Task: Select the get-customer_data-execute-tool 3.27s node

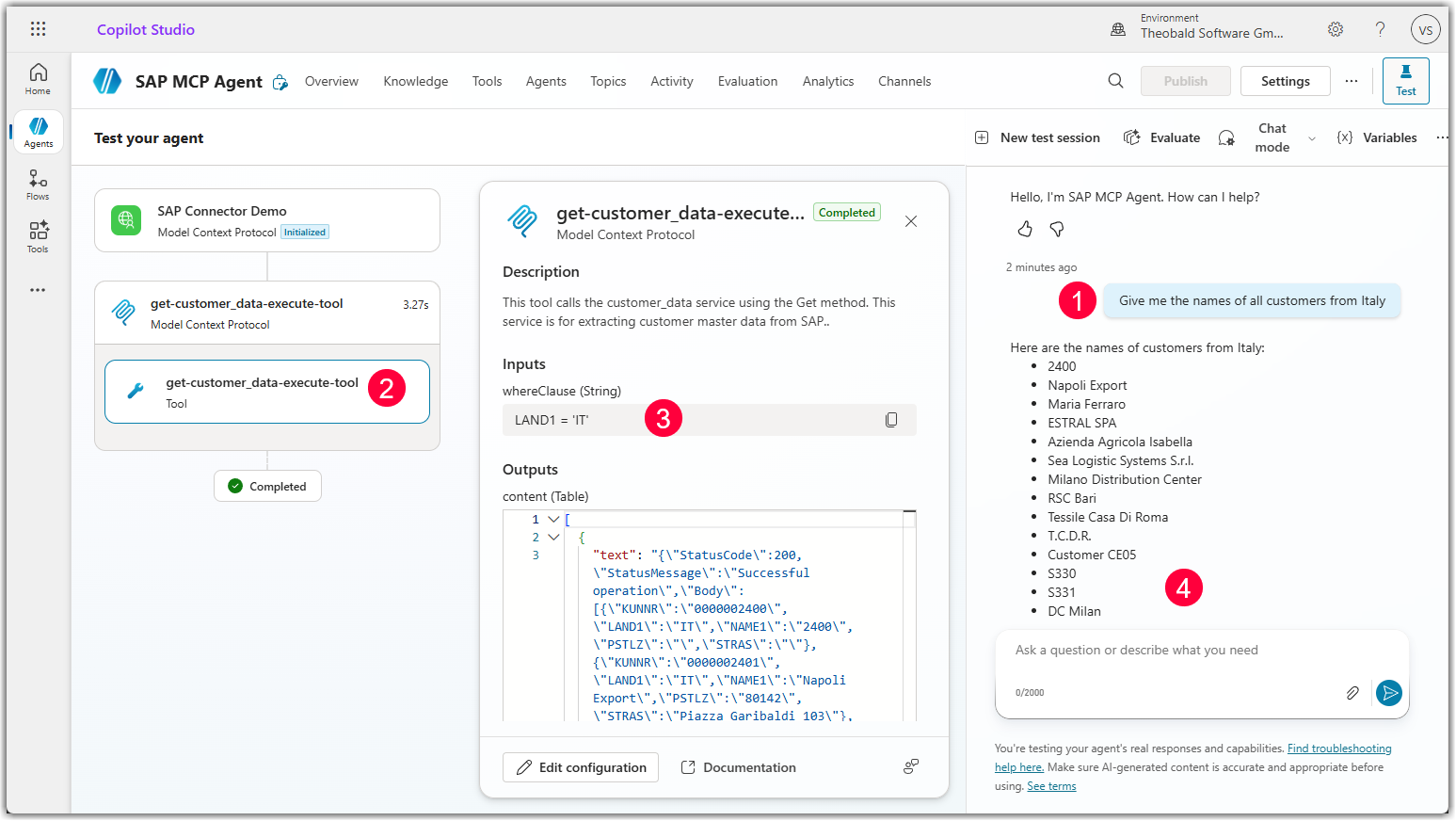Action: (x=267, y=313)
